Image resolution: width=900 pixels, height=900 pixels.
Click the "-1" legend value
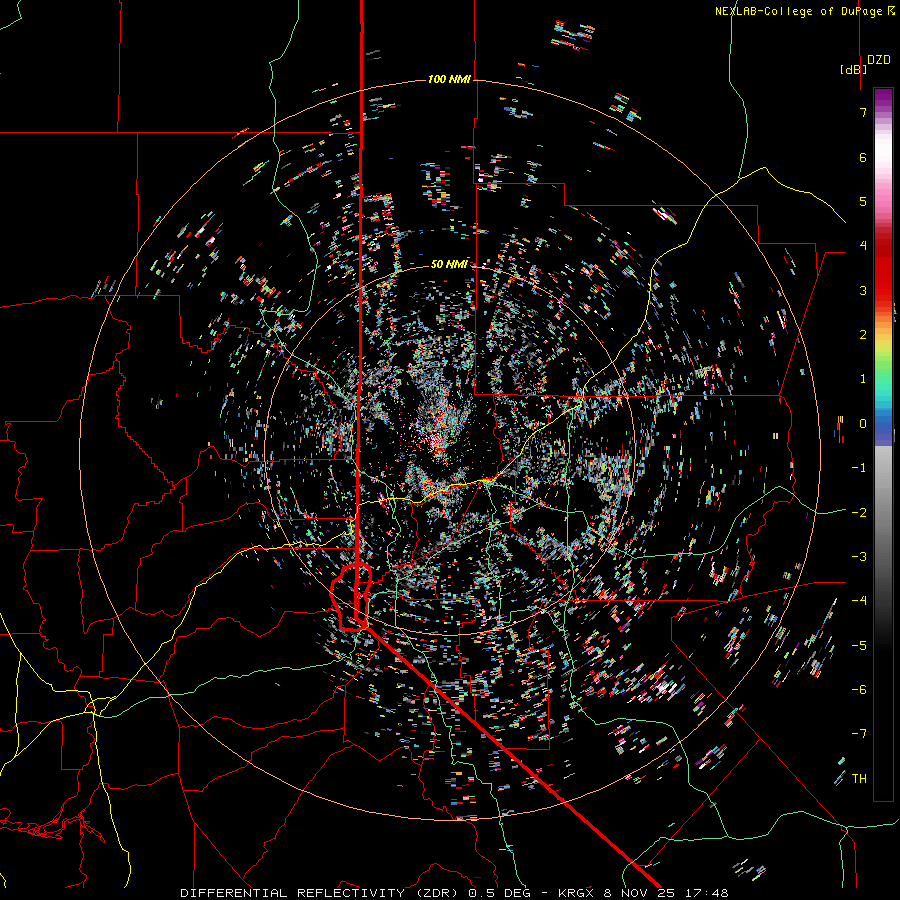tap(859, 468)
